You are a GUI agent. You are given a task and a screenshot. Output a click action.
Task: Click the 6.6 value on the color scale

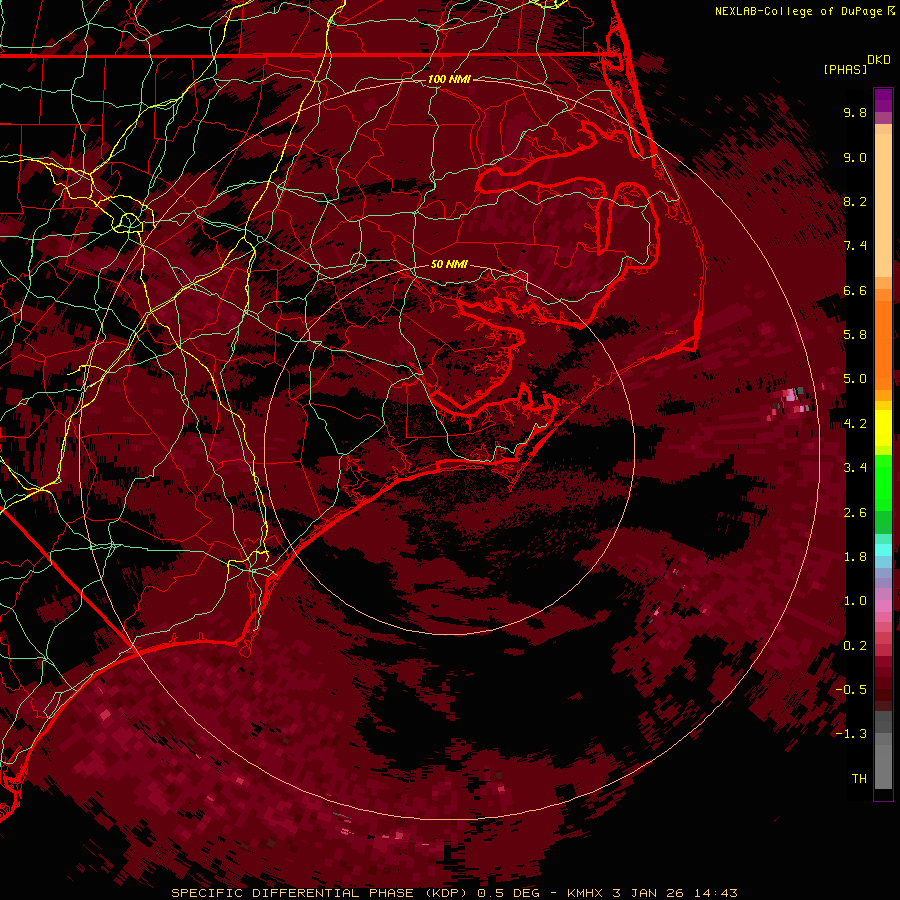click(x=855, y=291)
